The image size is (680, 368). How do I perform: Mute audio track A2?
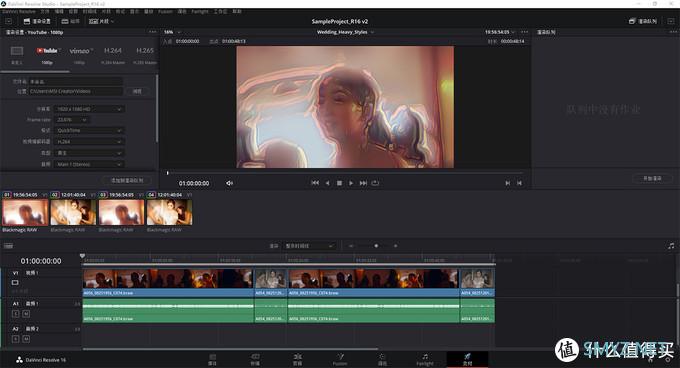click(x=26, y=339)
